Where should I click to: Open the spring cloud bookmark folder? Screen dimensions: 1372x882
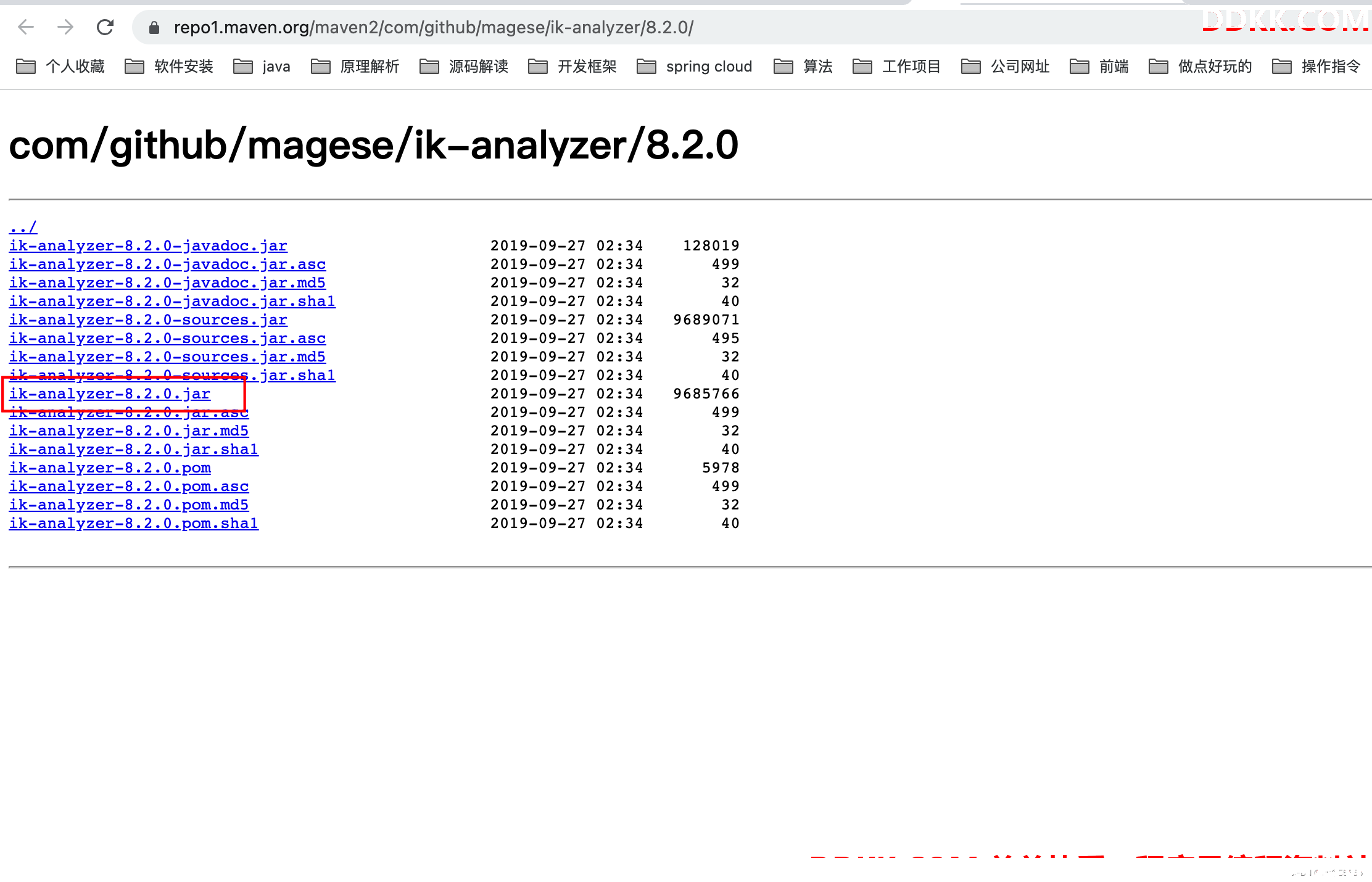(x=695, y=66)
